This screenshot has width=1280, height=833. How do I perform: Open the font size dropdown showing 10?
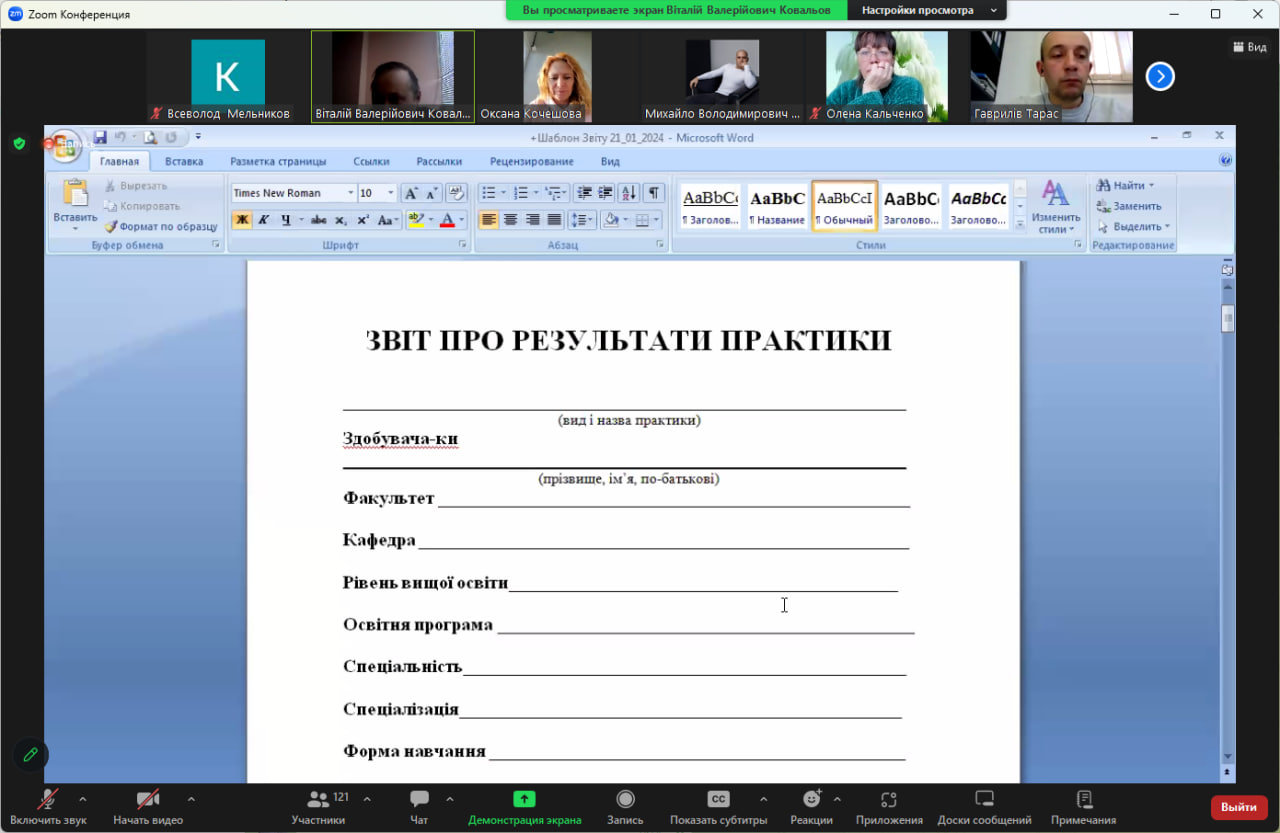click(x=391, y=193)
